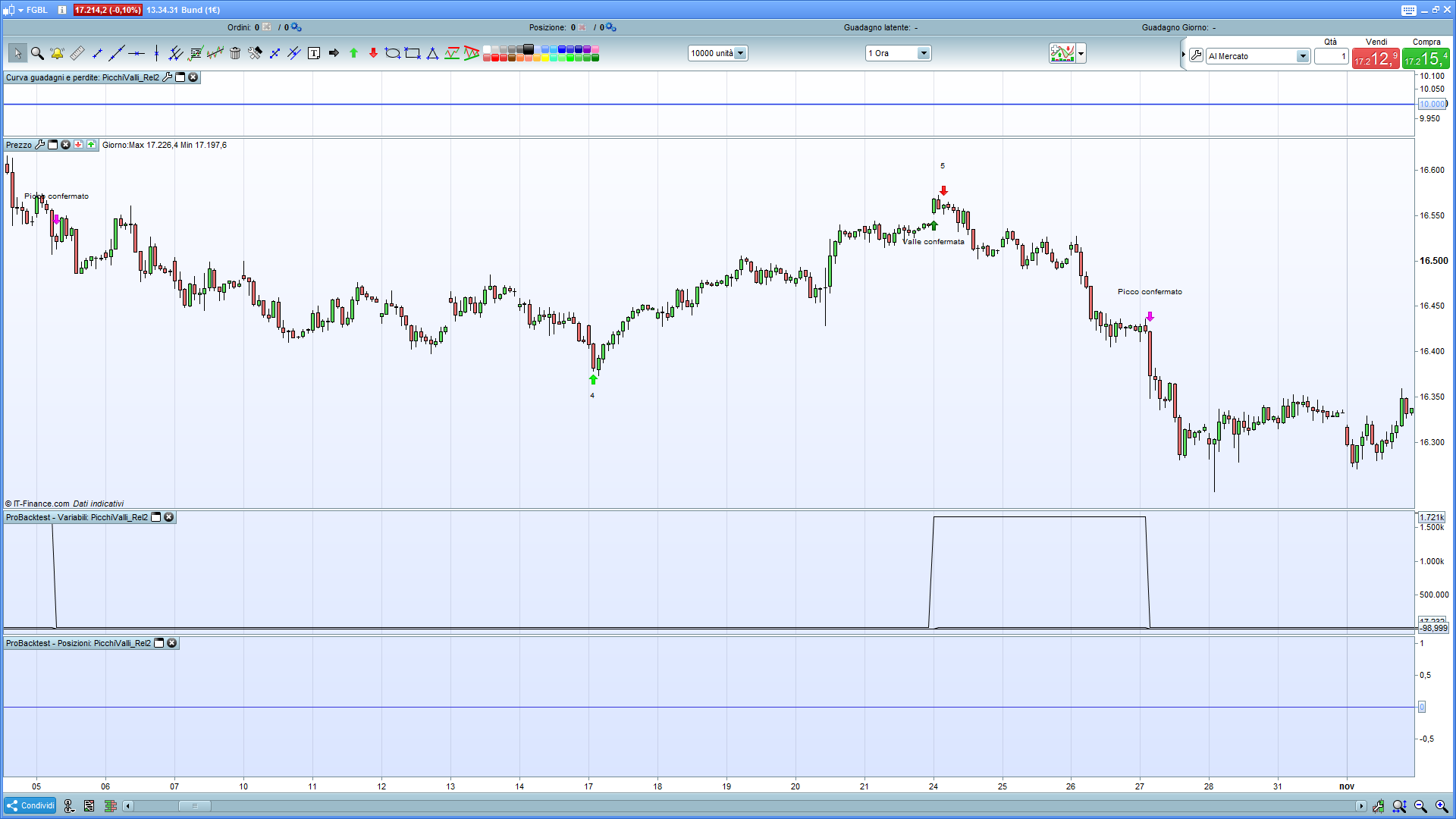Maximize the Curva guadagni e perdite panel
1456x819 pixels.
tap(180, 77)
